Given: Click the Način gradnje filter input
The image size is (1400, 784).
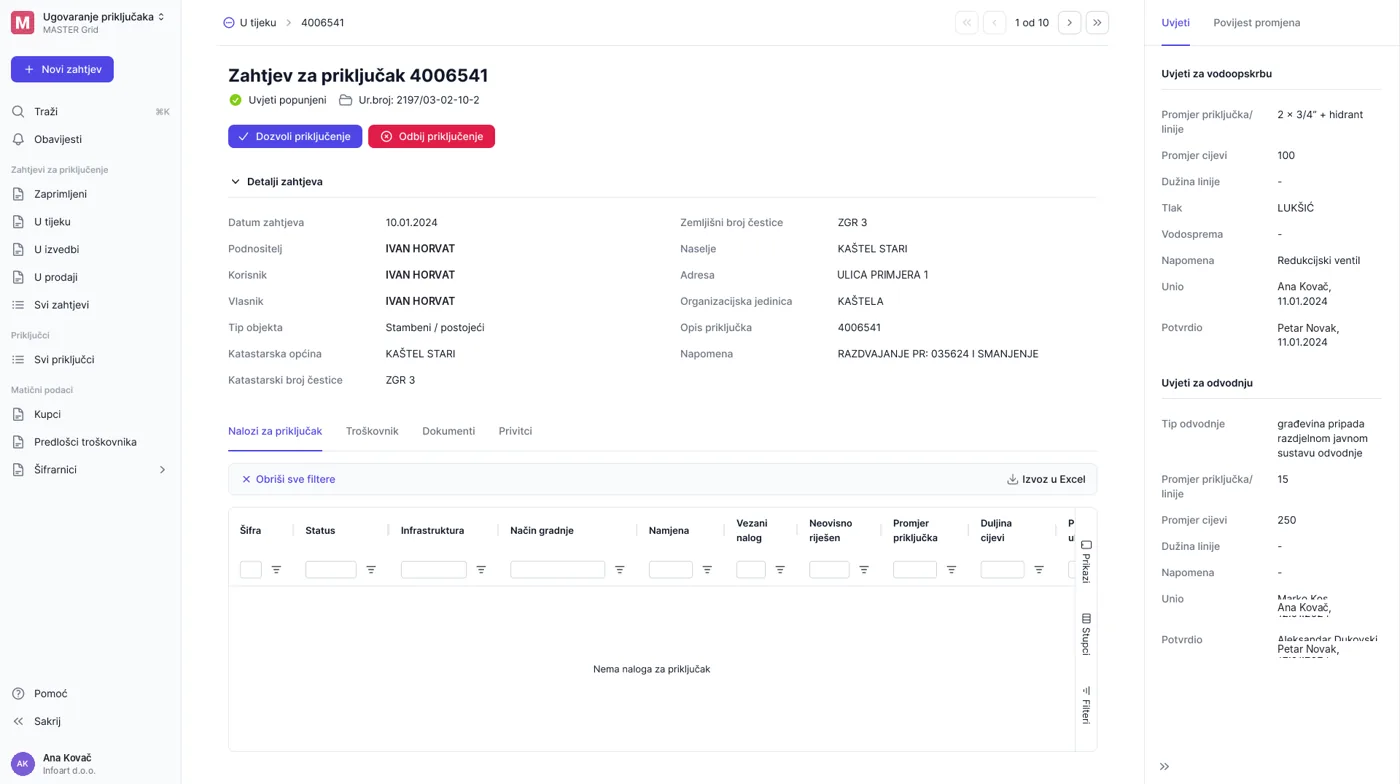Looking at the screenshot, I should [x=557, y=569].
